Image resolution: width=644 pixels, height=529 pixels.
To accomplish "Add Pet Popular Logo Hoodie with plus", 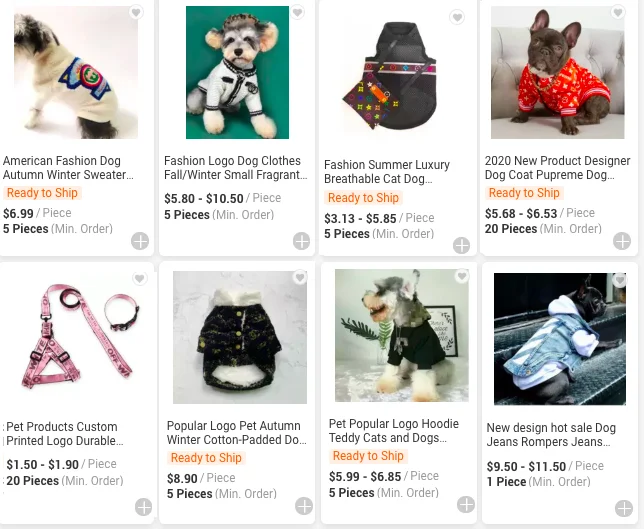I will 466,504.
